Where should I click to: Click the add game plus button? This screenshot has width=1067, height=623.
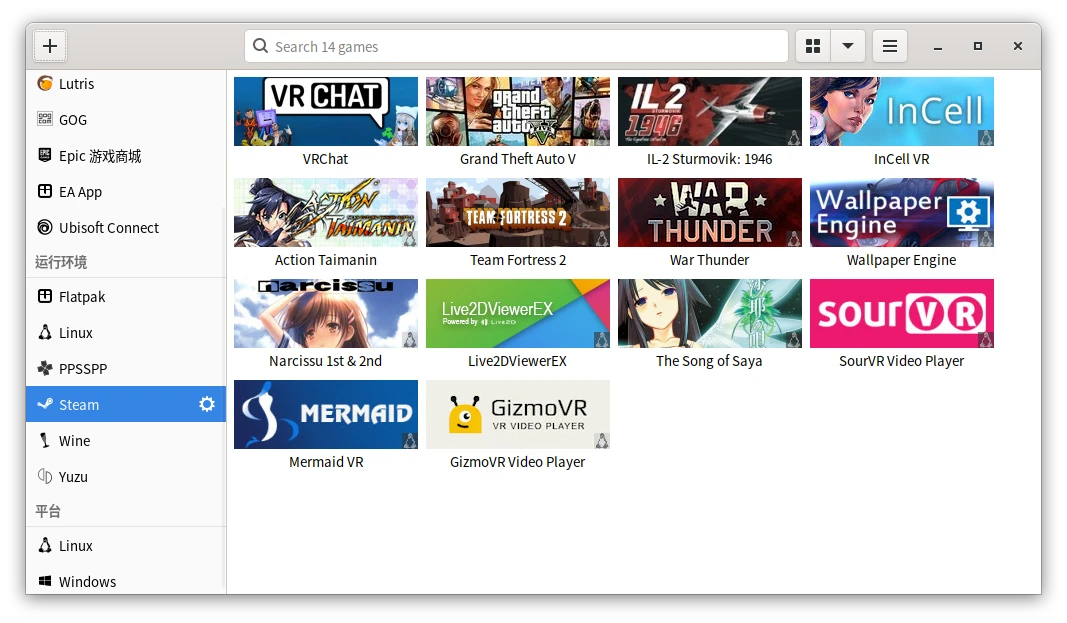click(50, 46)
